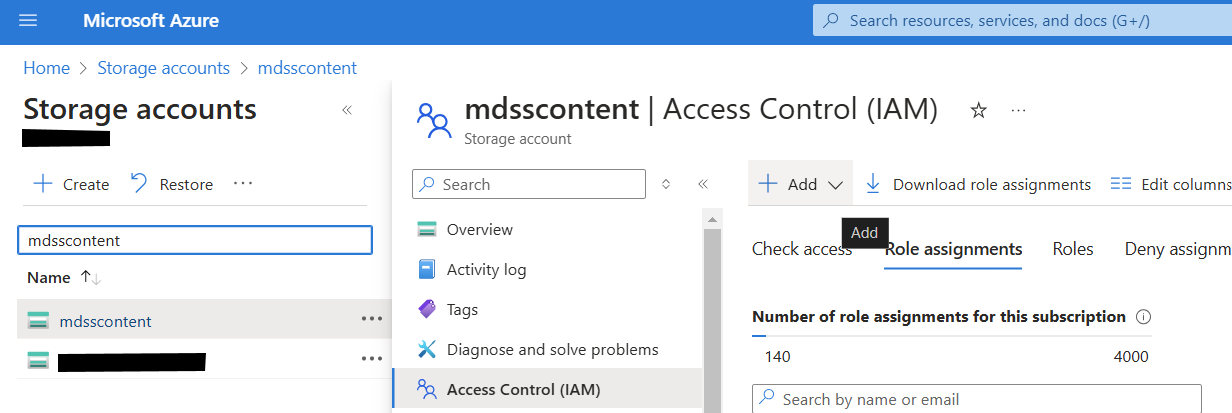Click the storage account filter field
The width and height of the screenshot is (1232, 413).
(x=195, y=240)
